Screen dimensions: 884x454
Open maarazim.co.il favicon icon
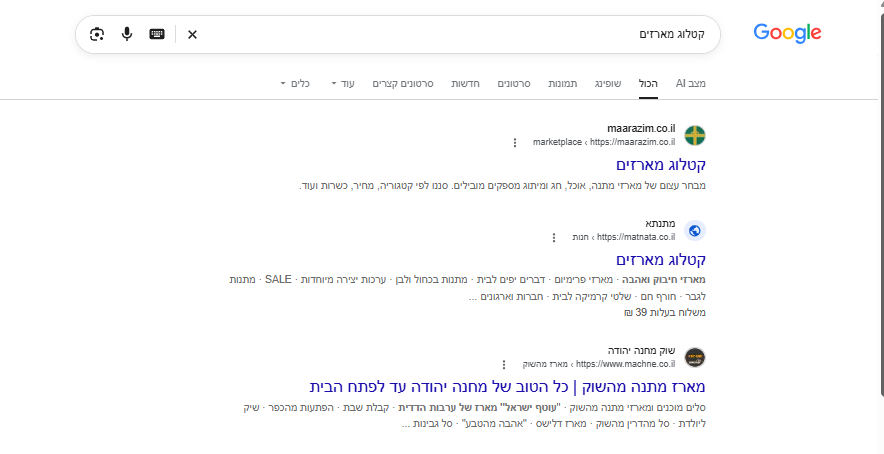(695, 135)
